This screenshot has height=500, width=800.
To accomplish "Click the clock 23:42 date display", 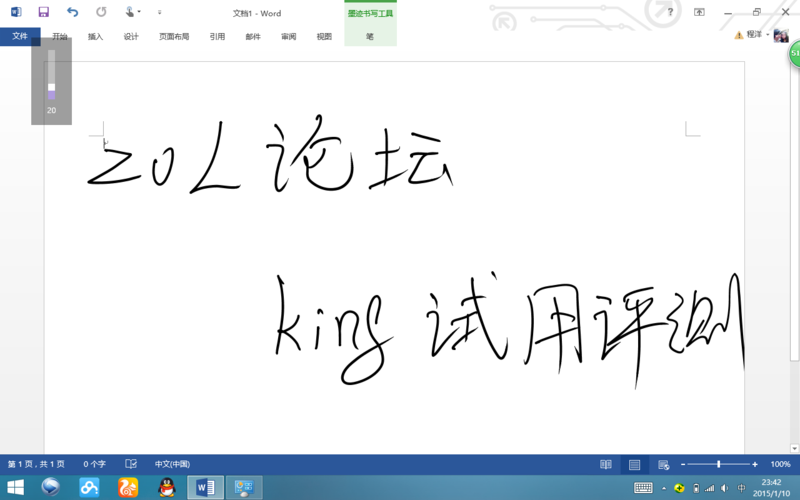I will click(x=771, y=488).
